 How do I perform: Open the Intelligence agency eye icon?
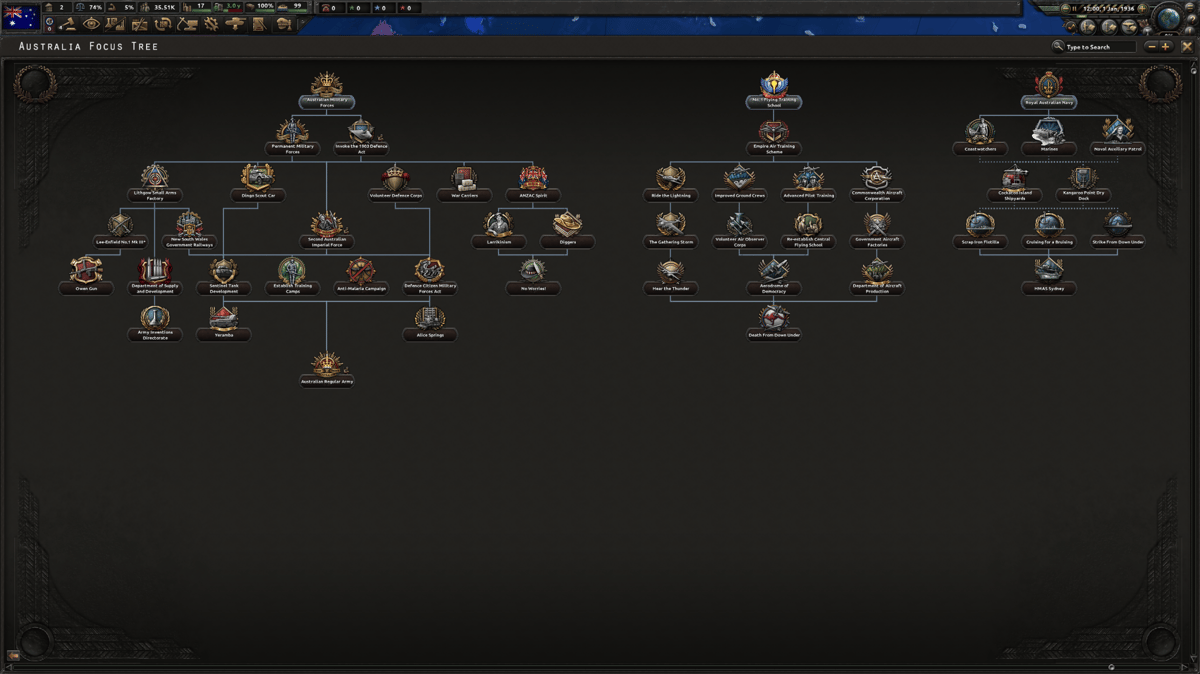(x=91, y=24)
